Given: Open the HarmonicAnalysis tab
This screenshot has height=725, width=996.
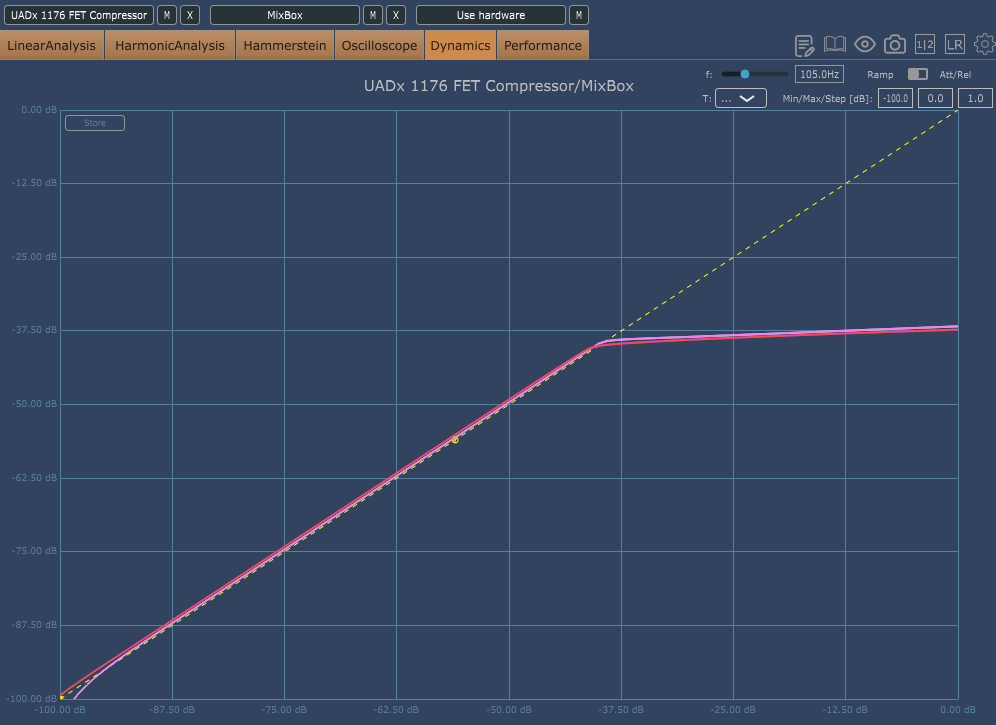Looking at the screenshot, I should [168, 45].
